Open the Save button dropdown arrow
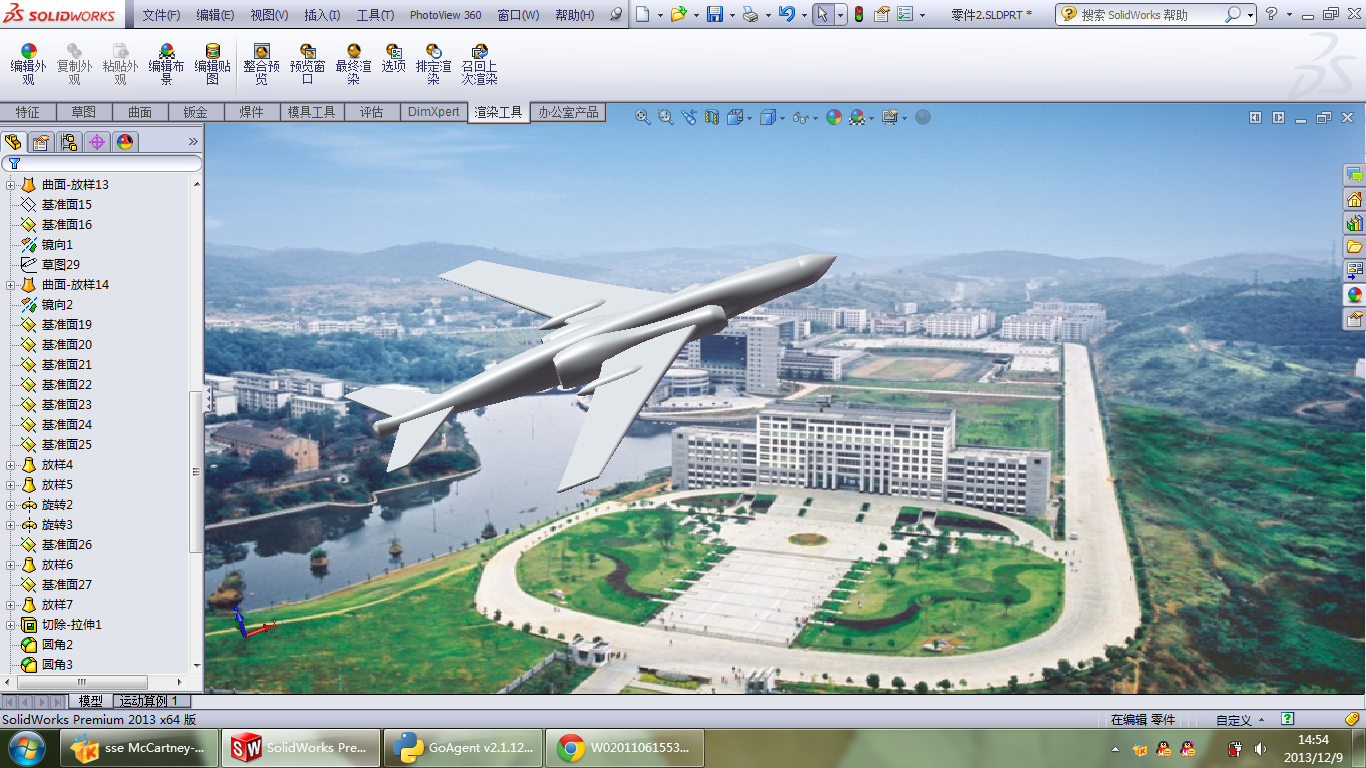1366x768 pixels. pyautogui.click(x=732, y=15)
